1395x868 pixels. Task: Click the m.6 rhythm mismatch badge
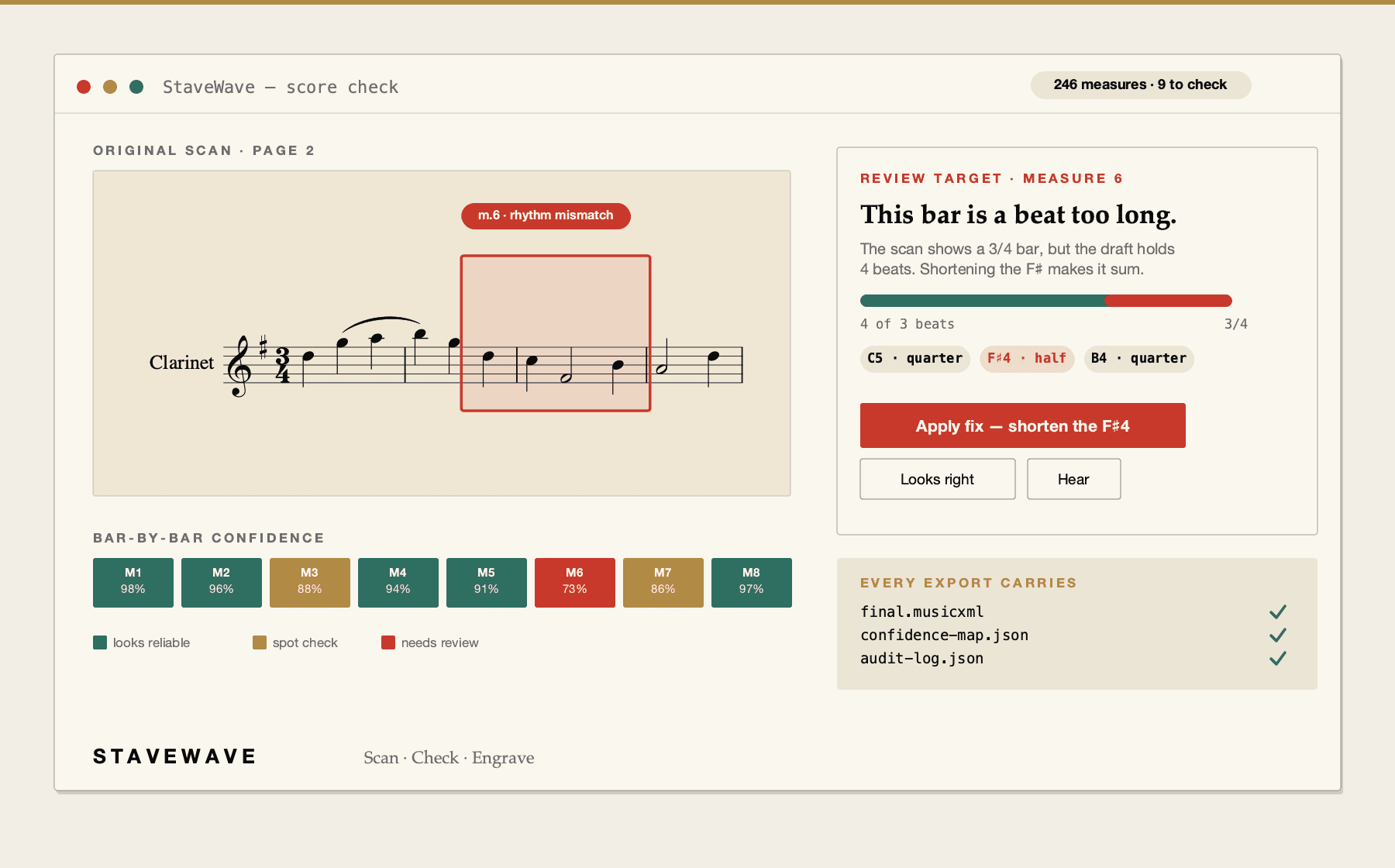coord(546,215)
